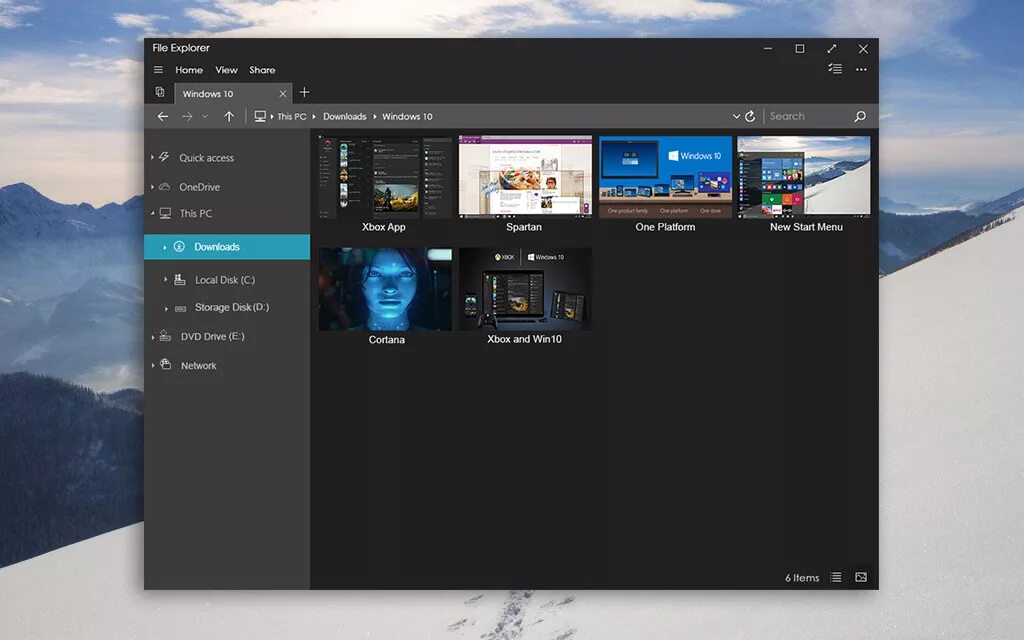This screenshot has width=1024, height=640.
Task: Switch to large thumbnails view
Action: pyautogui.click(x=861, y=577)
